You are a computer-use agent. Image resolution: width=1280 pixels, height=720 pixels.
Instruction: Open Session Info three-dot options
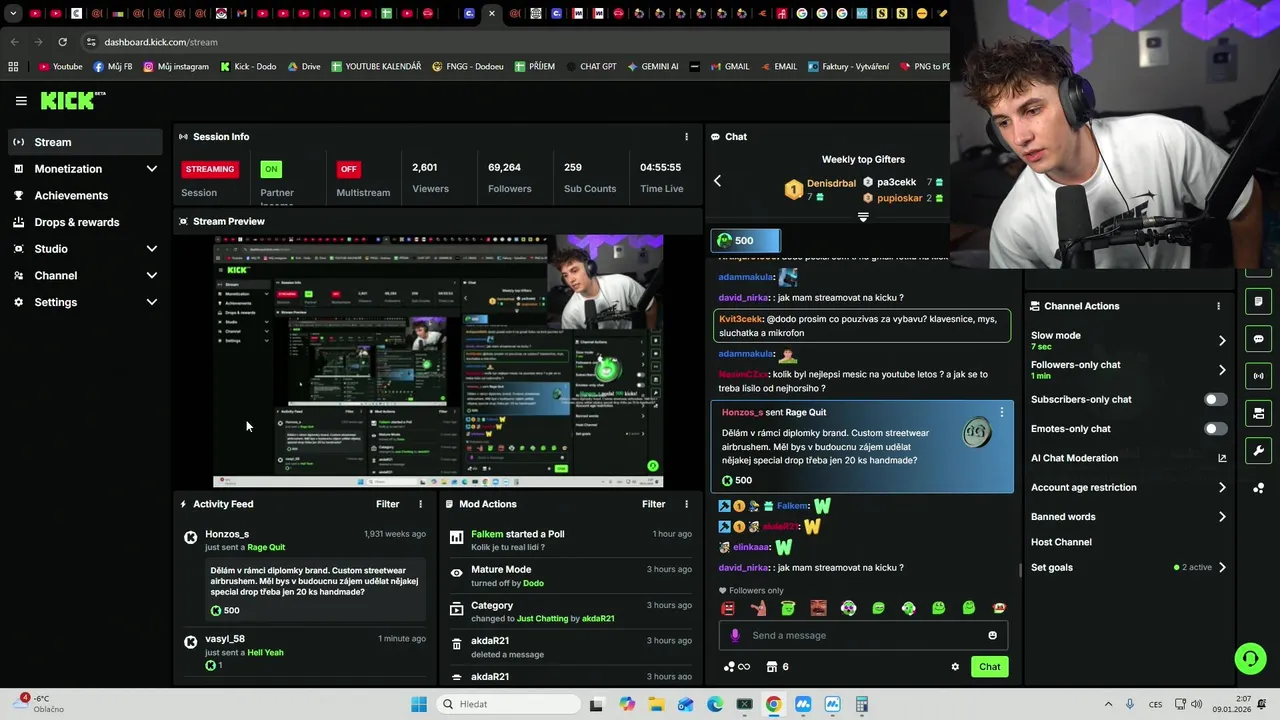pos(686,137)
